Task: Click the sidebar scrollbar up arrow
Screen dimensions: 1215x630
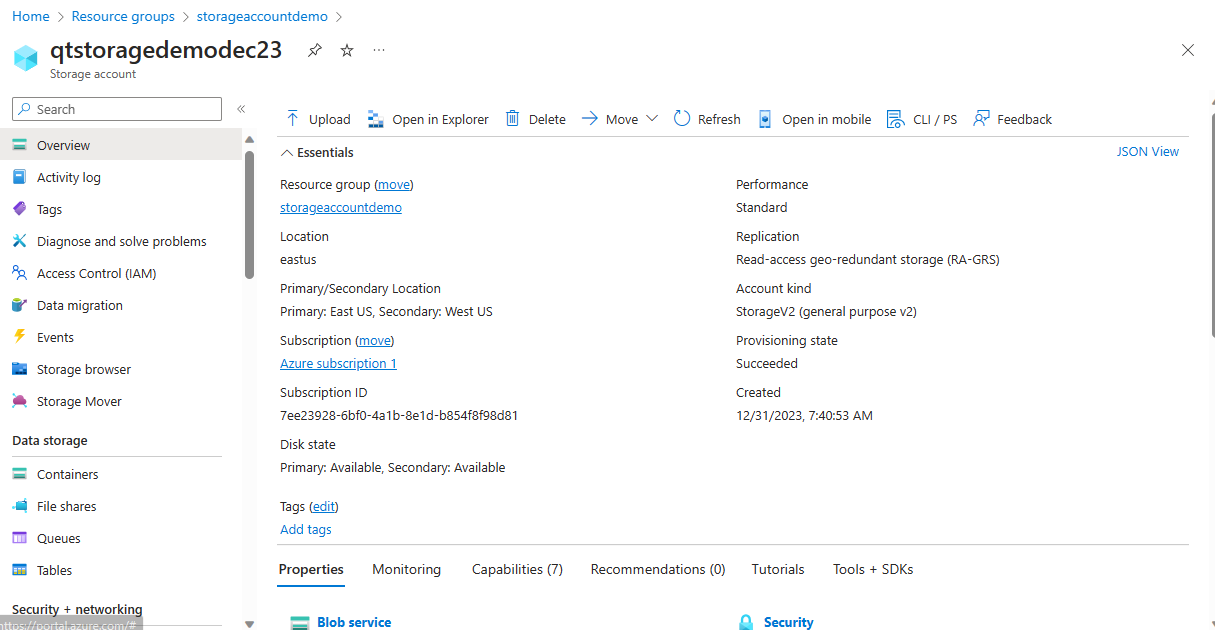Action: 249,139
